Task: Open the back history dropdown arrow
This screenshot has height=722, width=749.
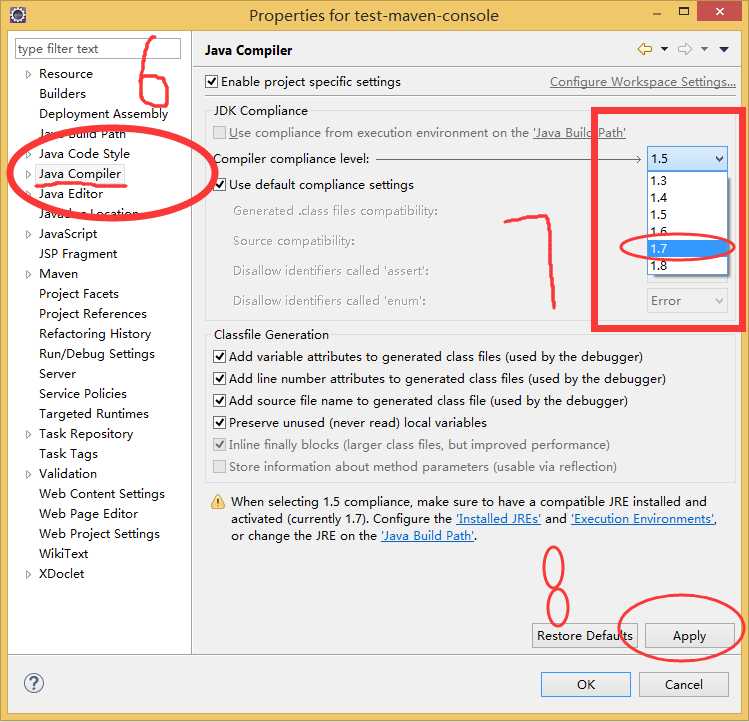Action: tap(664, 49)
